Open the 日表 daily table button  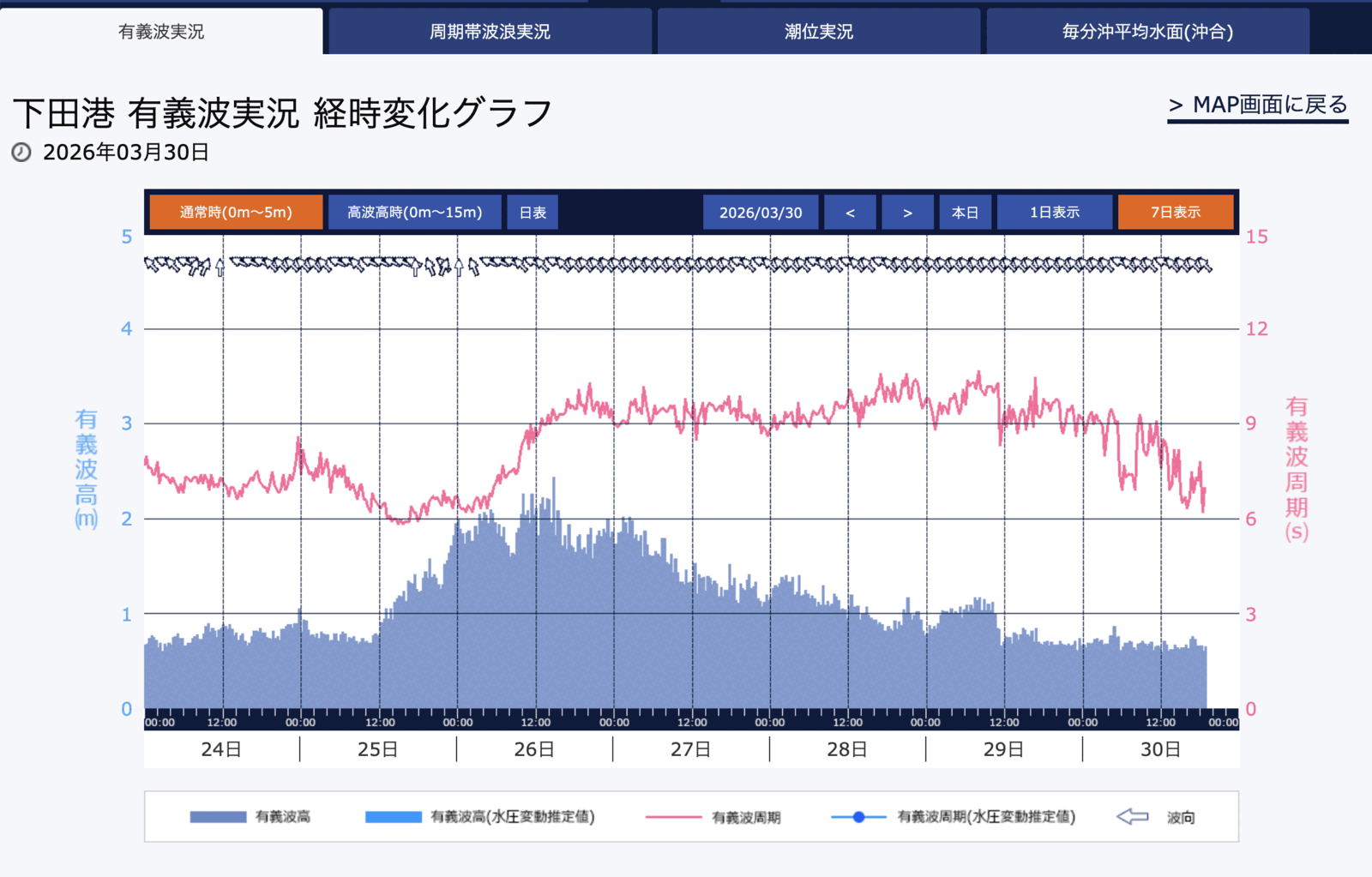(x=533, y=212)
